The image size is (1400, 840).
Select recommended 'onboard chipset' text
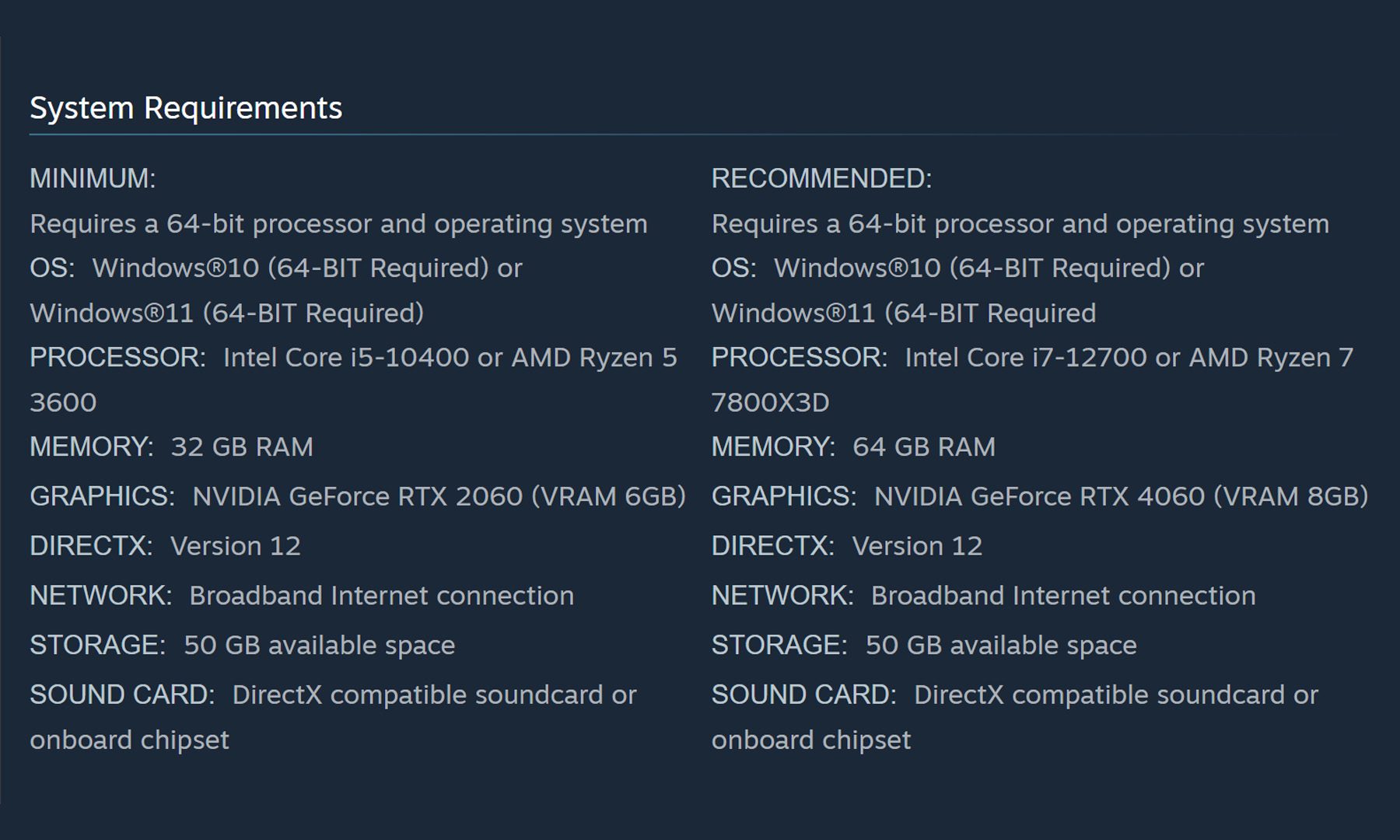[x=811, y=740]
